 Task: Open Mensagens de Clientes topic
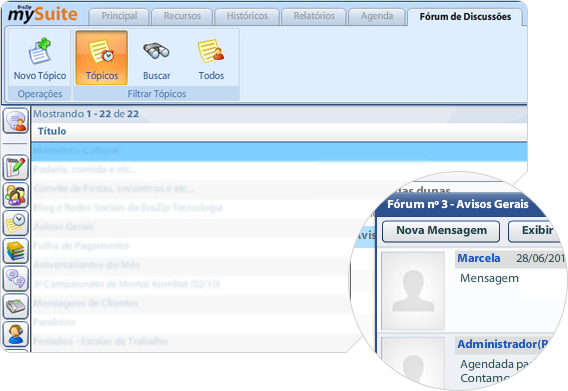coord(85,303)
